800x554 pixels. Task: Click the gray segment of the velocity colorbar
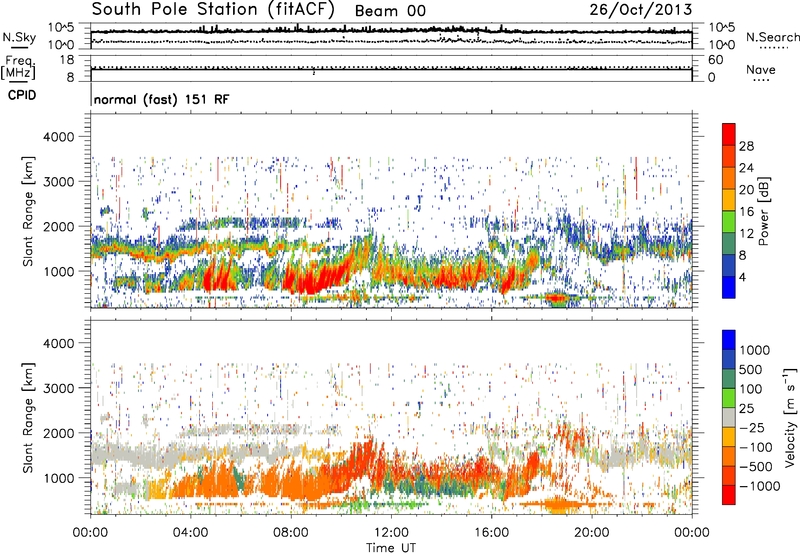[x=729, y=417]
